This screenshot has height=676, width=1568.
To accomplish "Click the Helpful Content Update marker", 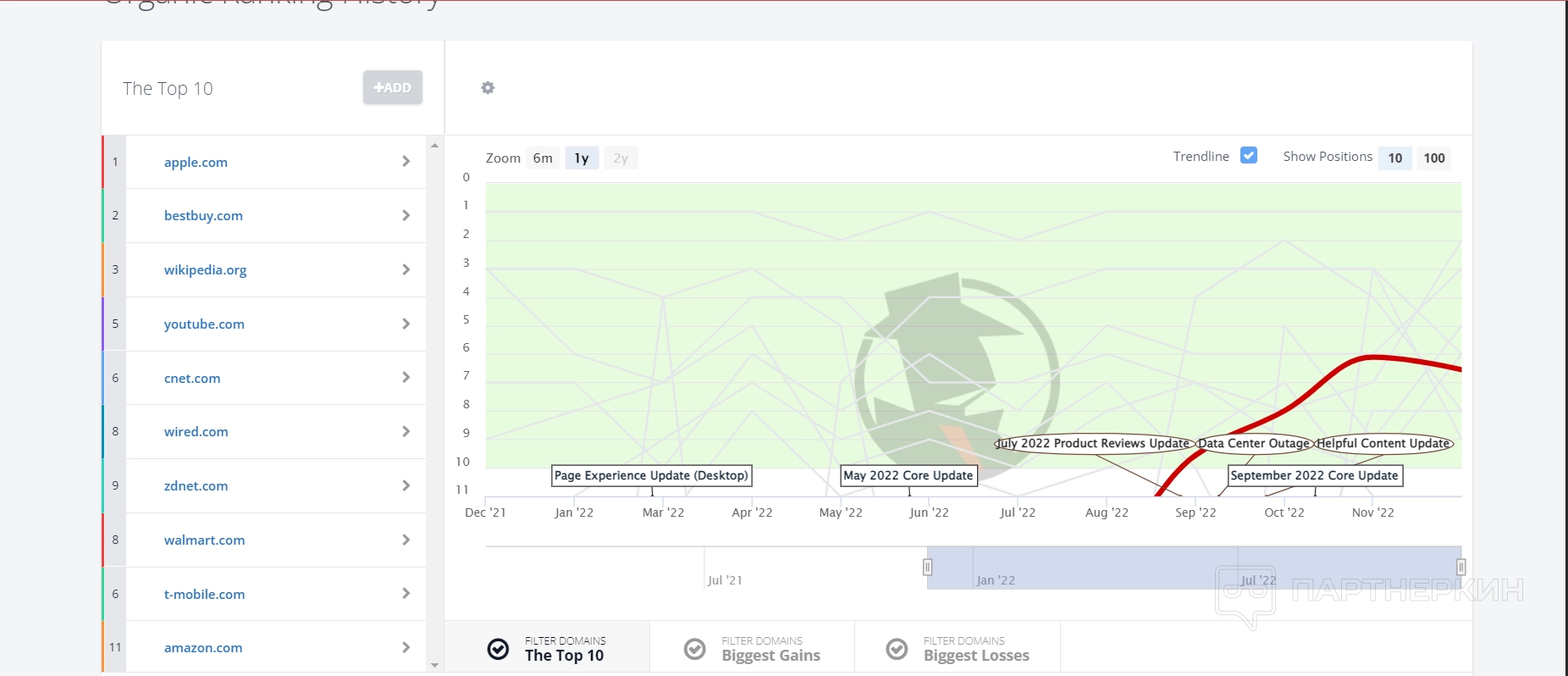I will coord(1383,443).
